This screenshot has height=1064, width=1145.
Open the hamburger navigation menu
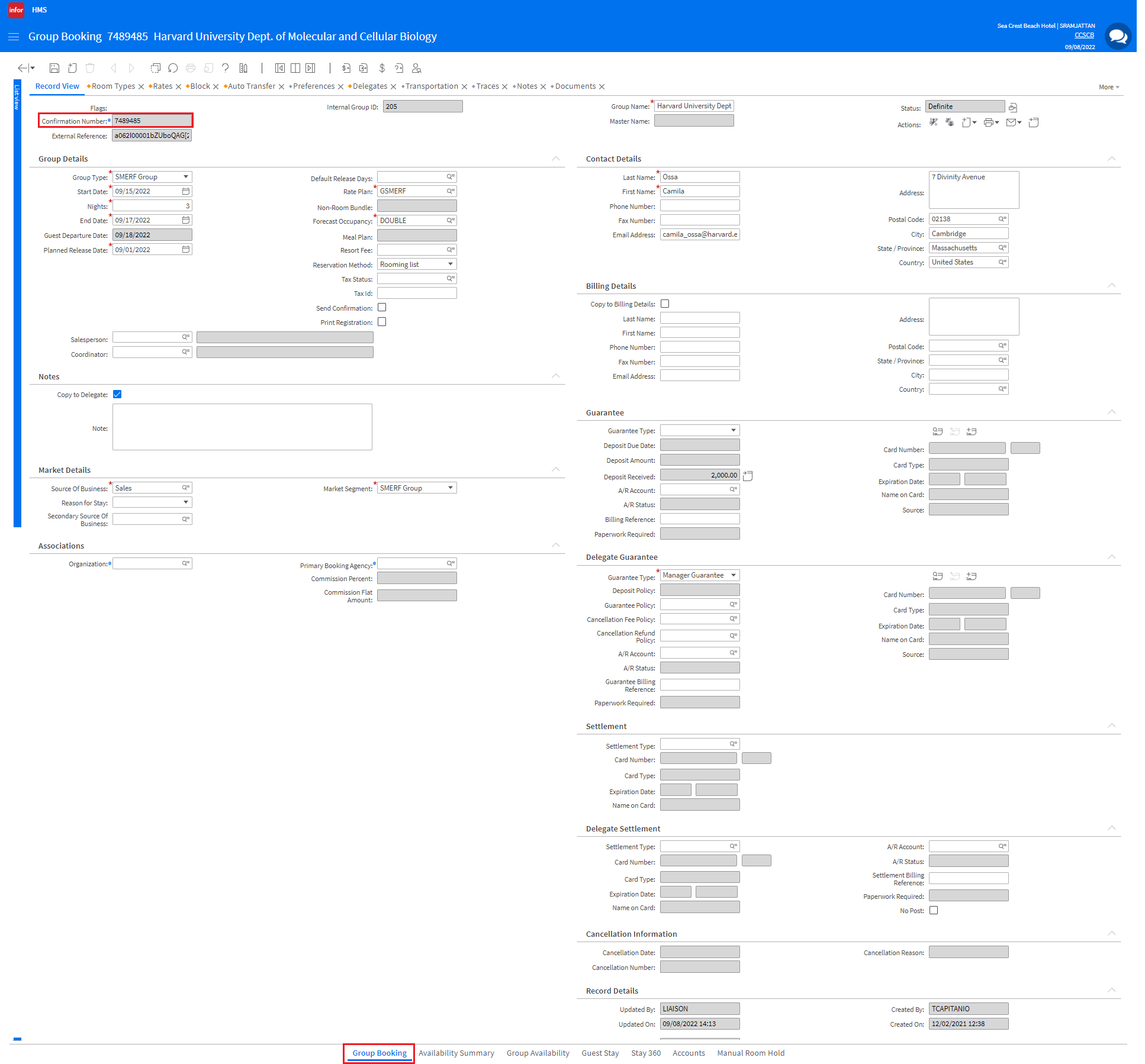(14, 37)
